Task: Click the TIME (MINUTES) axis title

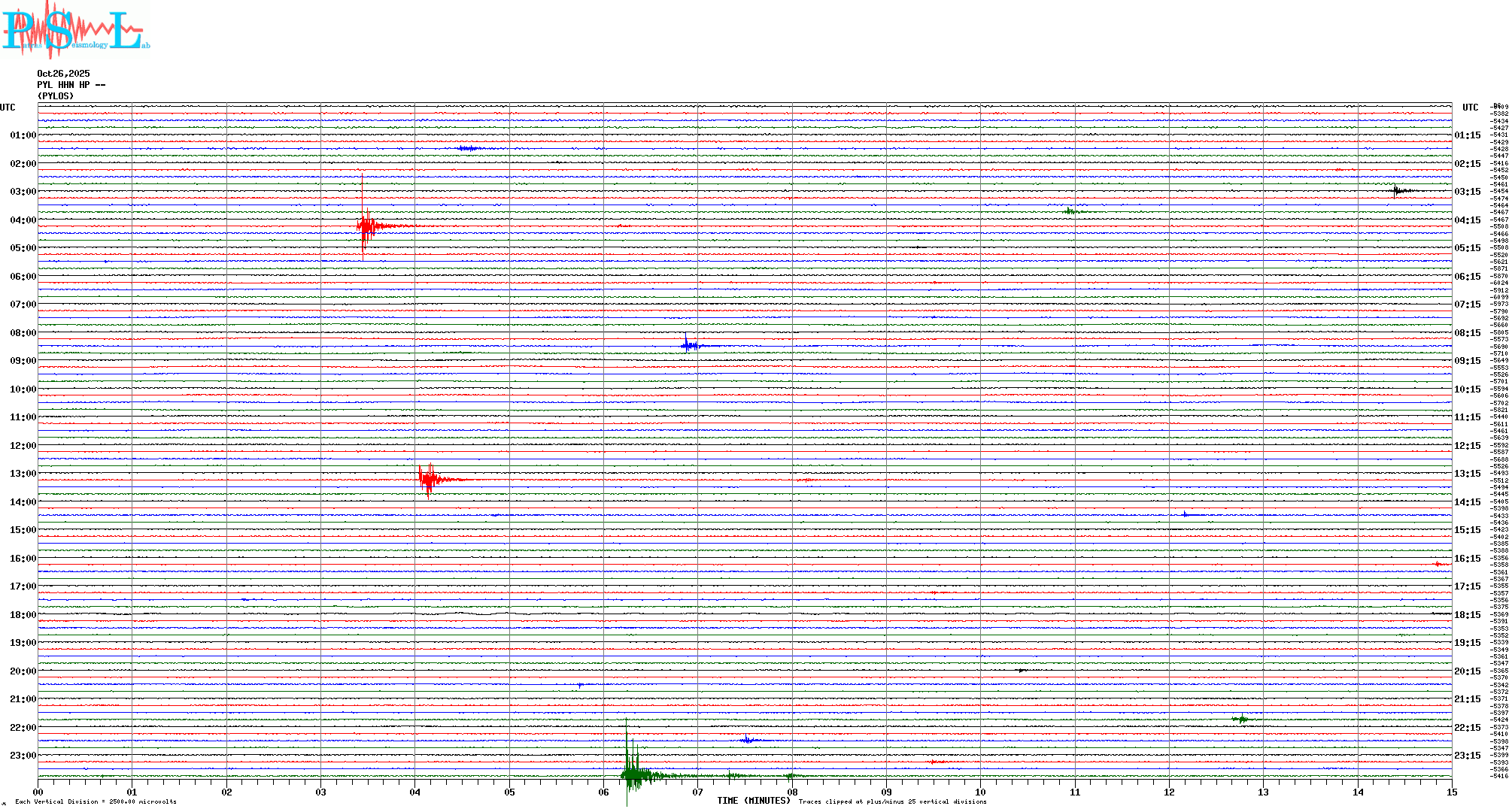Action: (753, 801)
